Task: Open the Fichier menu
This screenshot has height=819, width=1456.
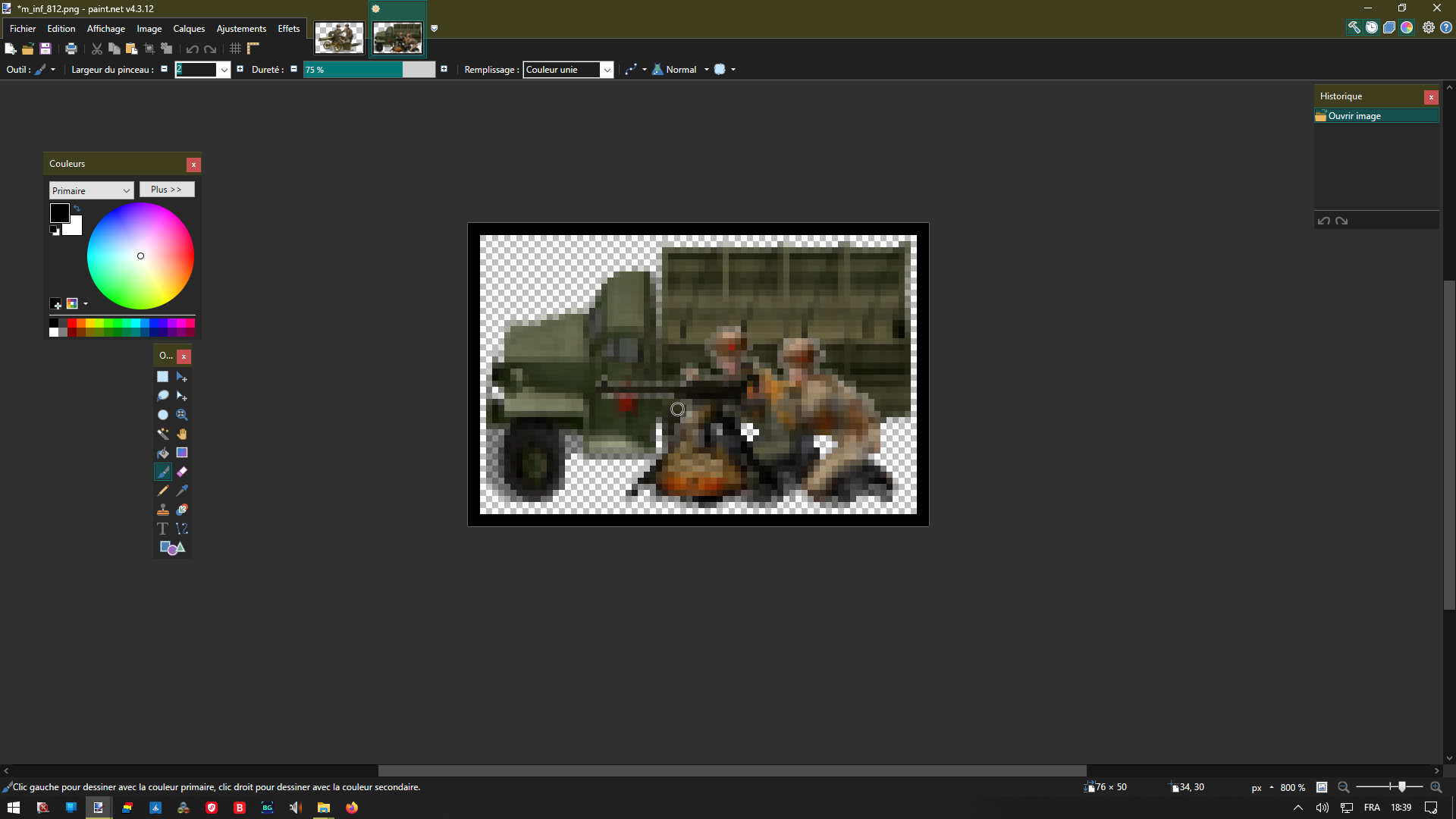Action: 23,28
